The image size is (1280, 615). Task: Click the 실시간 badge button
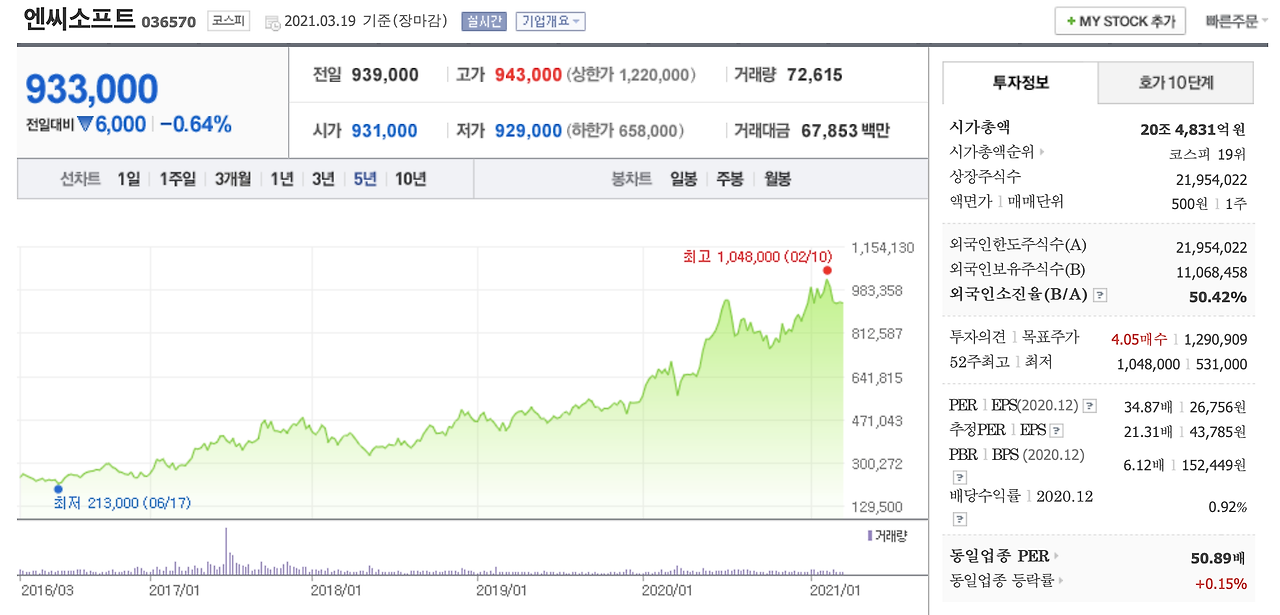(484, 21)
